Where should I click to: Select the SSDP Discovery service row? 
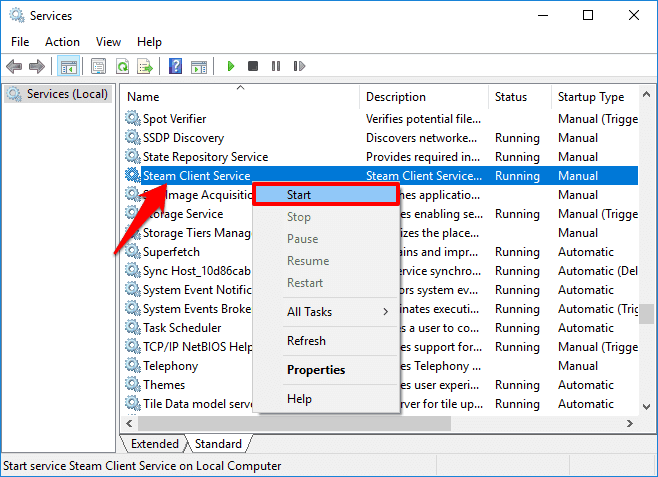381,138
